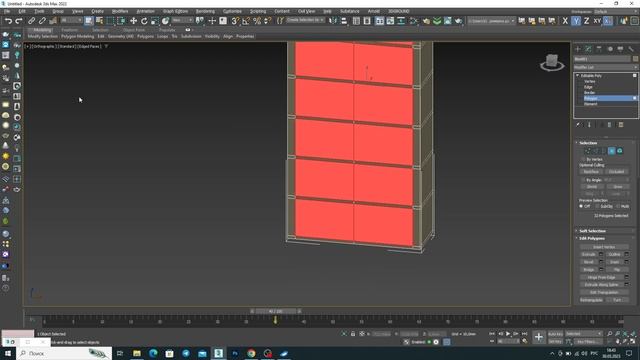Constrain to the X axis
The width and height of the screenshot is (640, 360).
[565, 21]
